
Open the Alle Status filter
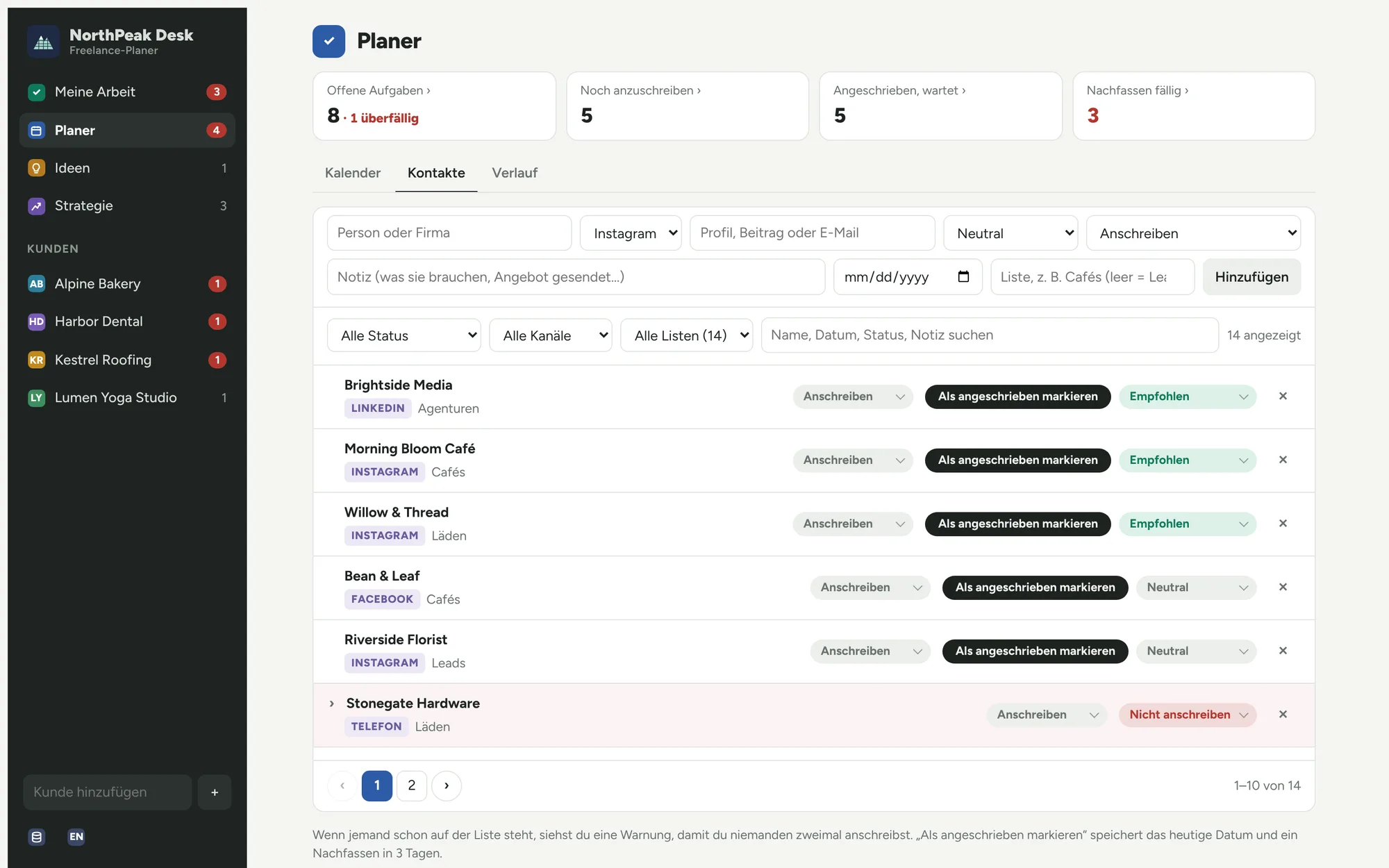tap(404, 335)
